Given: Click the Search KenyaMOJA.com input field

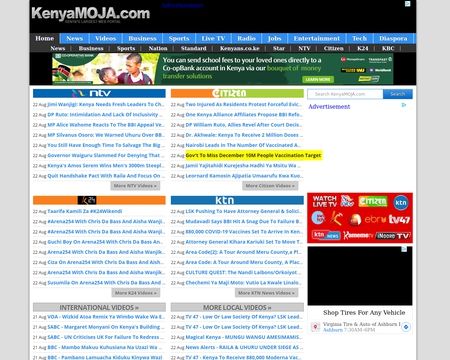Looking at the screenshot, I should pyautogui.click(x=345, y=94).
